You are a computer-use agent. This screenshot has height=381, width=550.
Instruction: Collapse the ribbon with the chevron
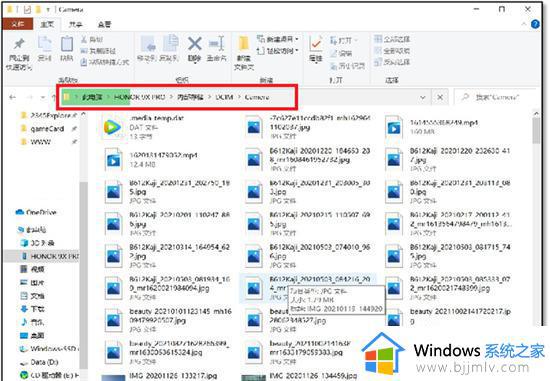524,24
